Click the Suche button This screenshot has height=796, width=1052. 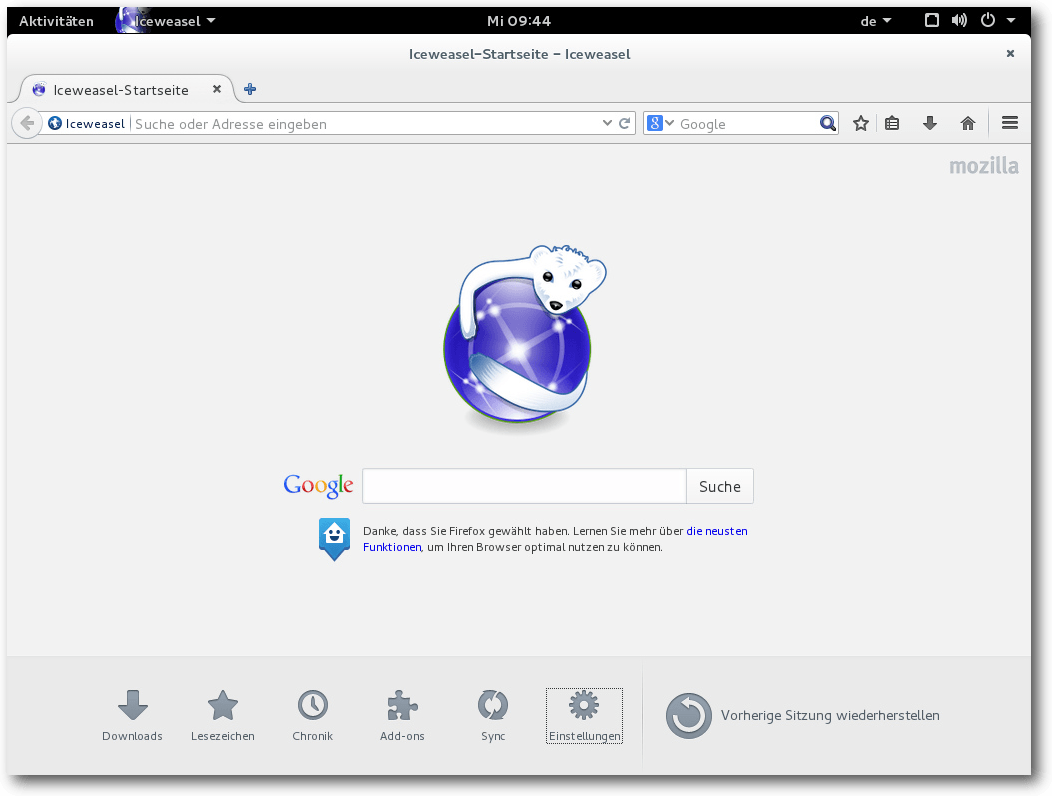coord(720,486)
